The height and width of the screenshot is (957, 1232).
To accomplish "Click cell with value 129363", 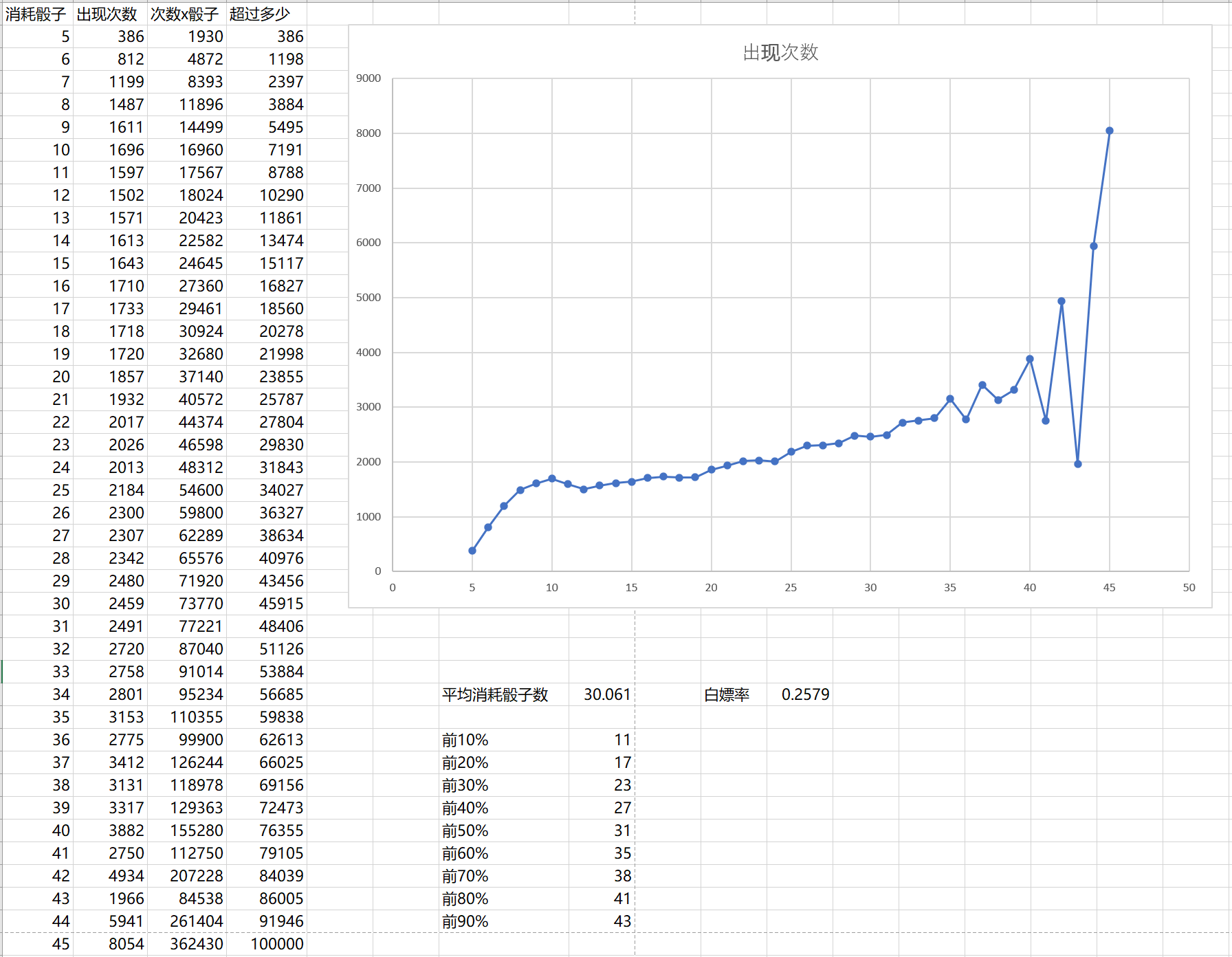I will tap(186, 808).
